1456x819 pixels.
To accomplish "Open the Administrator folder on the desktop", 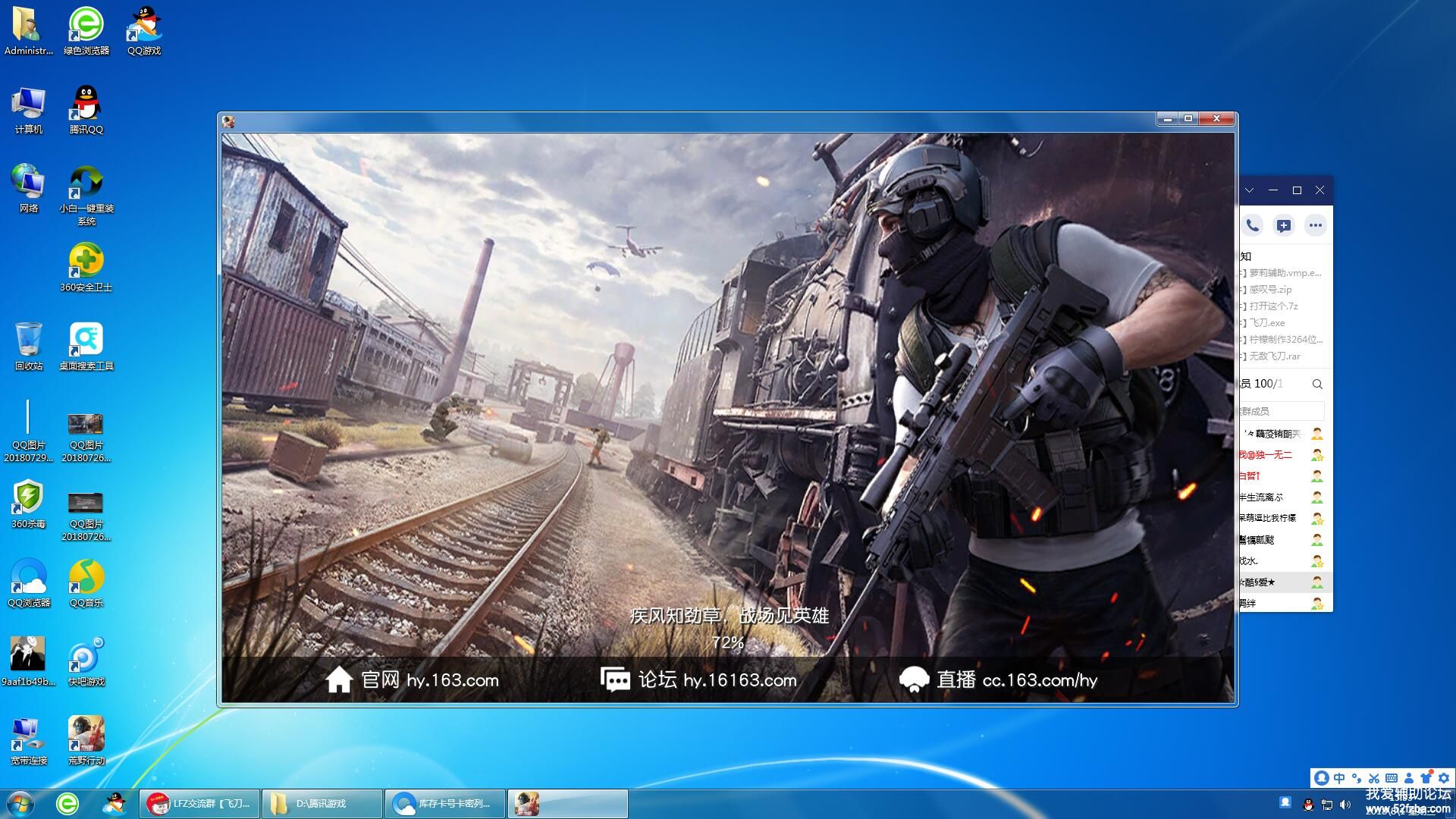I will [x=28, y=31].
